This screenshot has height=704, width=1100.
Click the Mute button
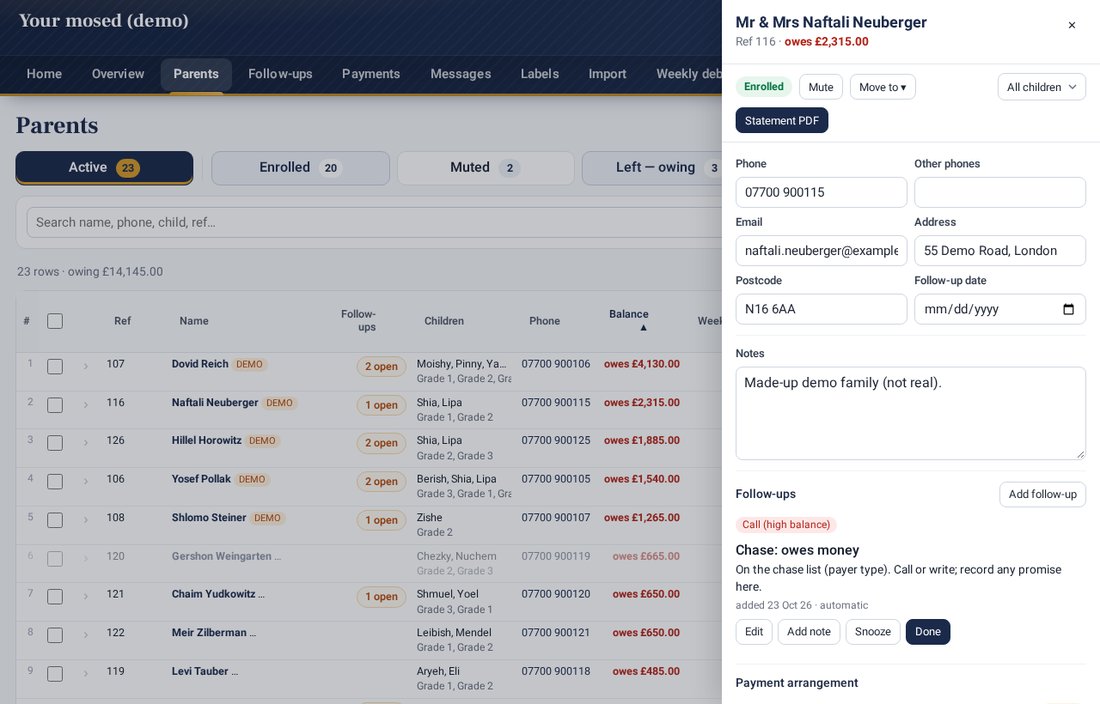tap(821, 87)
